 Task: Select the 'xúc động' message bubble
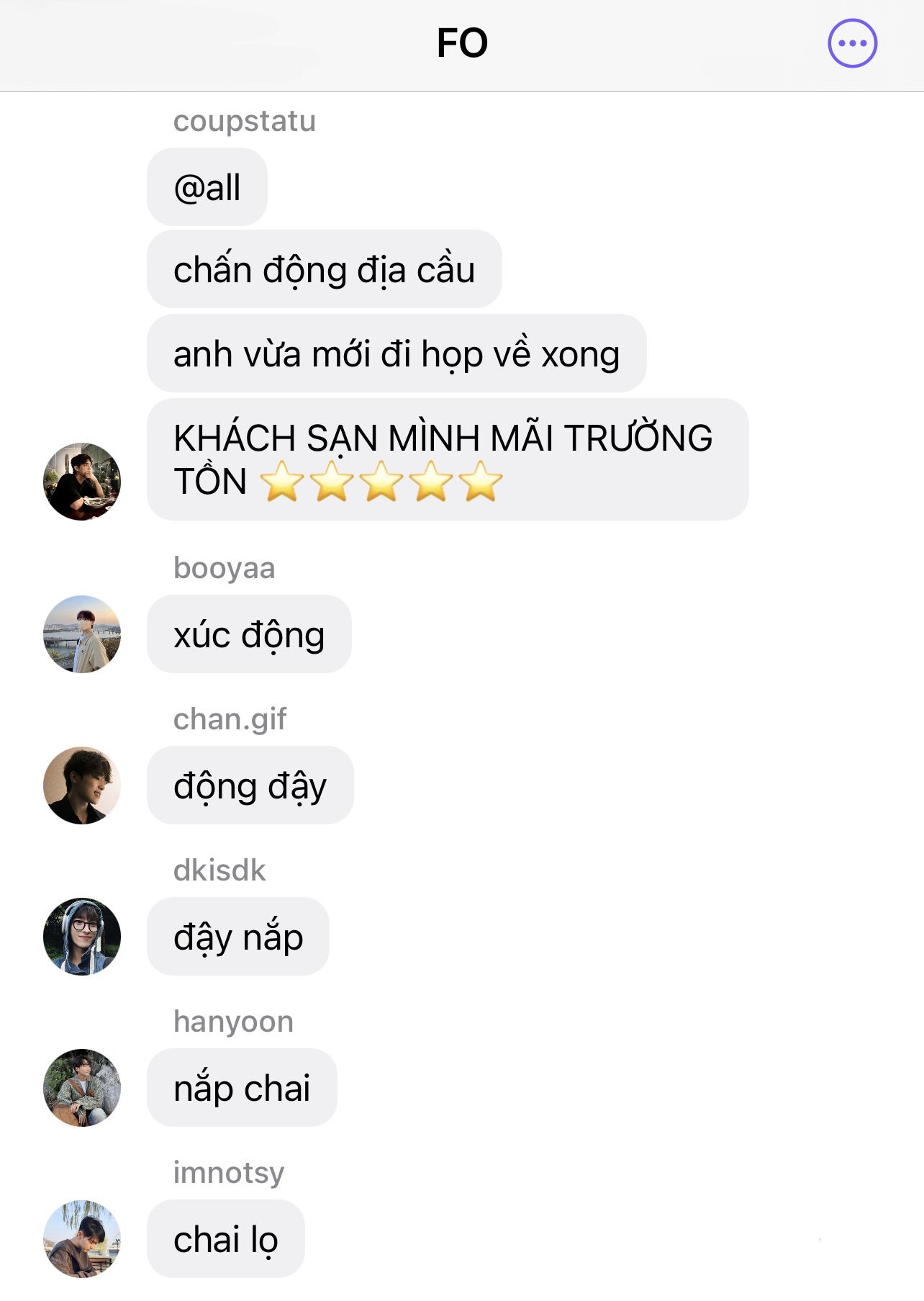tap(249, 634)
